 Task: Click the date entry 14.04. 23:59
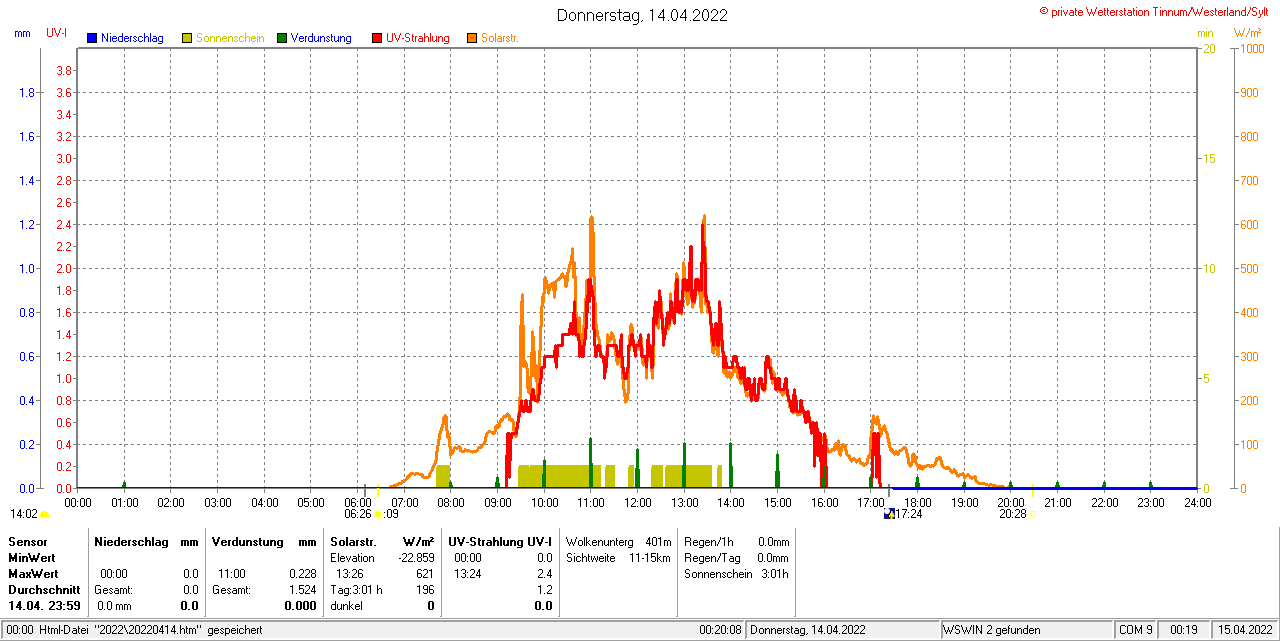(x=44, y=606)
